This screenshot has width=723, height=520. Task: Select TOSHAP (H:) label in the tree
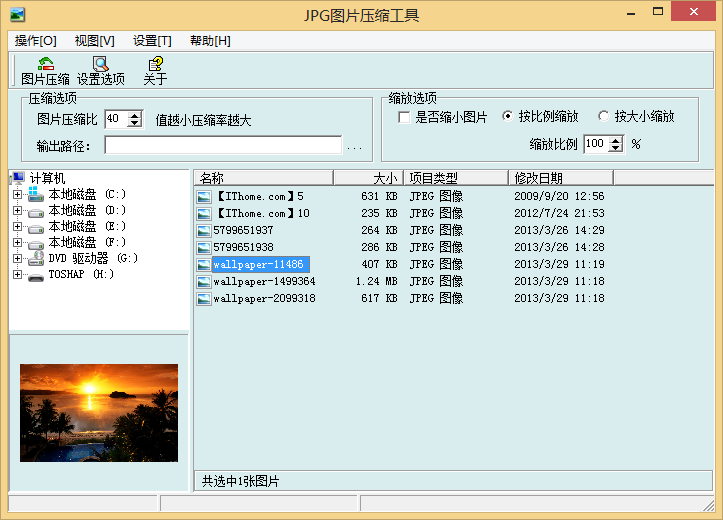81,274
